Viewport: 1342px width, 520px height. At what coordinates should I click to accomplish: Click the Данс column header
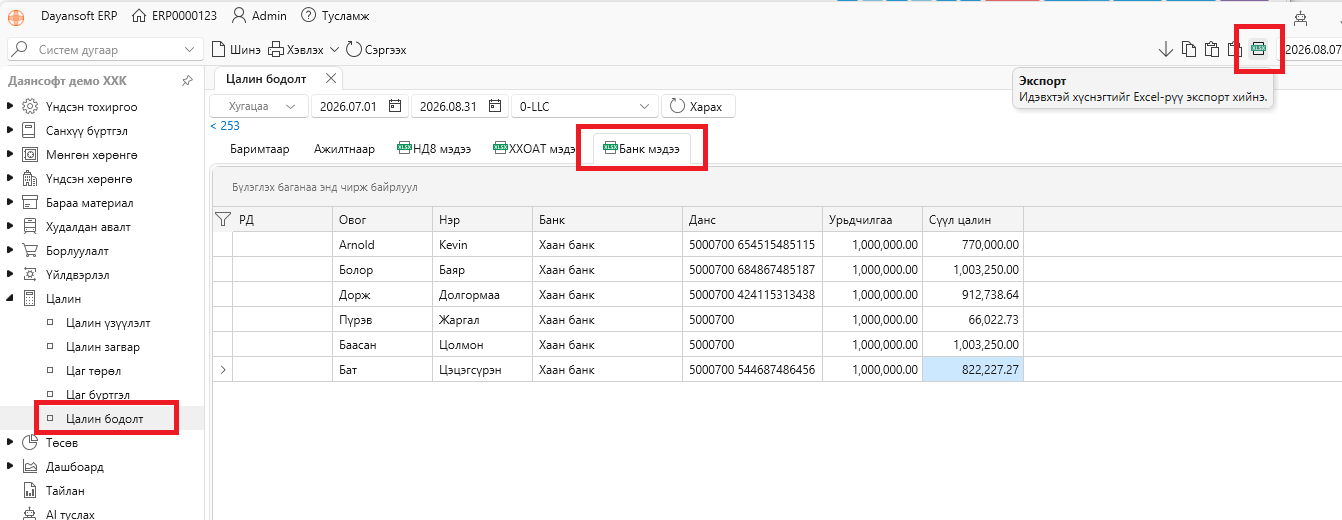753,219
